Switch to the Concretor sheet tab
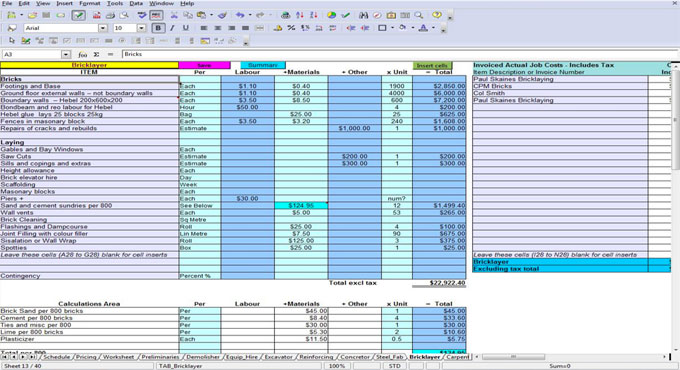This screenshot has height=370, width=680. pos(355,357)
